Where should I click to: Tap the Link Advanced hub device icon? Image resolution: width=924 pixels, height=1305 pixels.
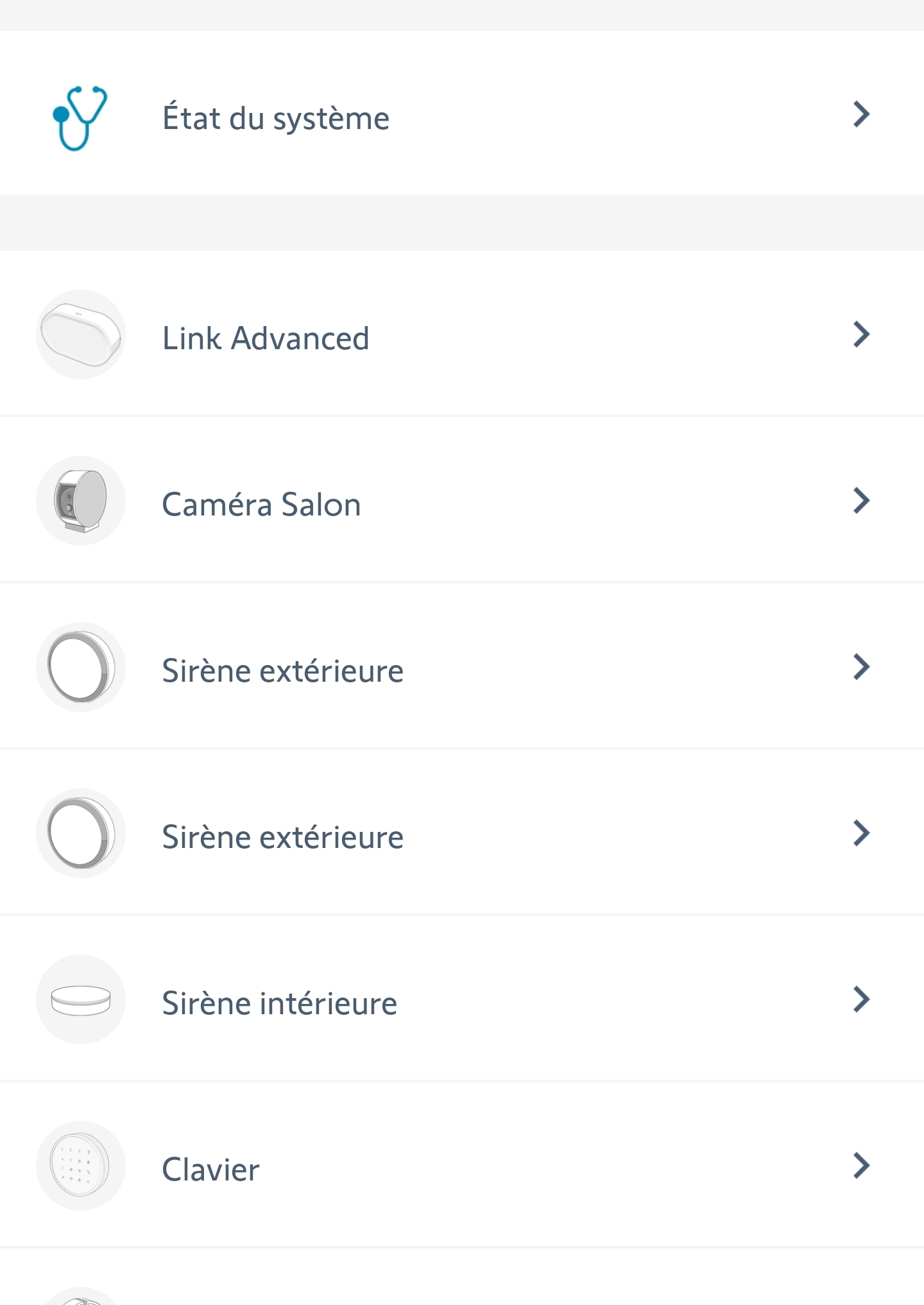[80, 334]
